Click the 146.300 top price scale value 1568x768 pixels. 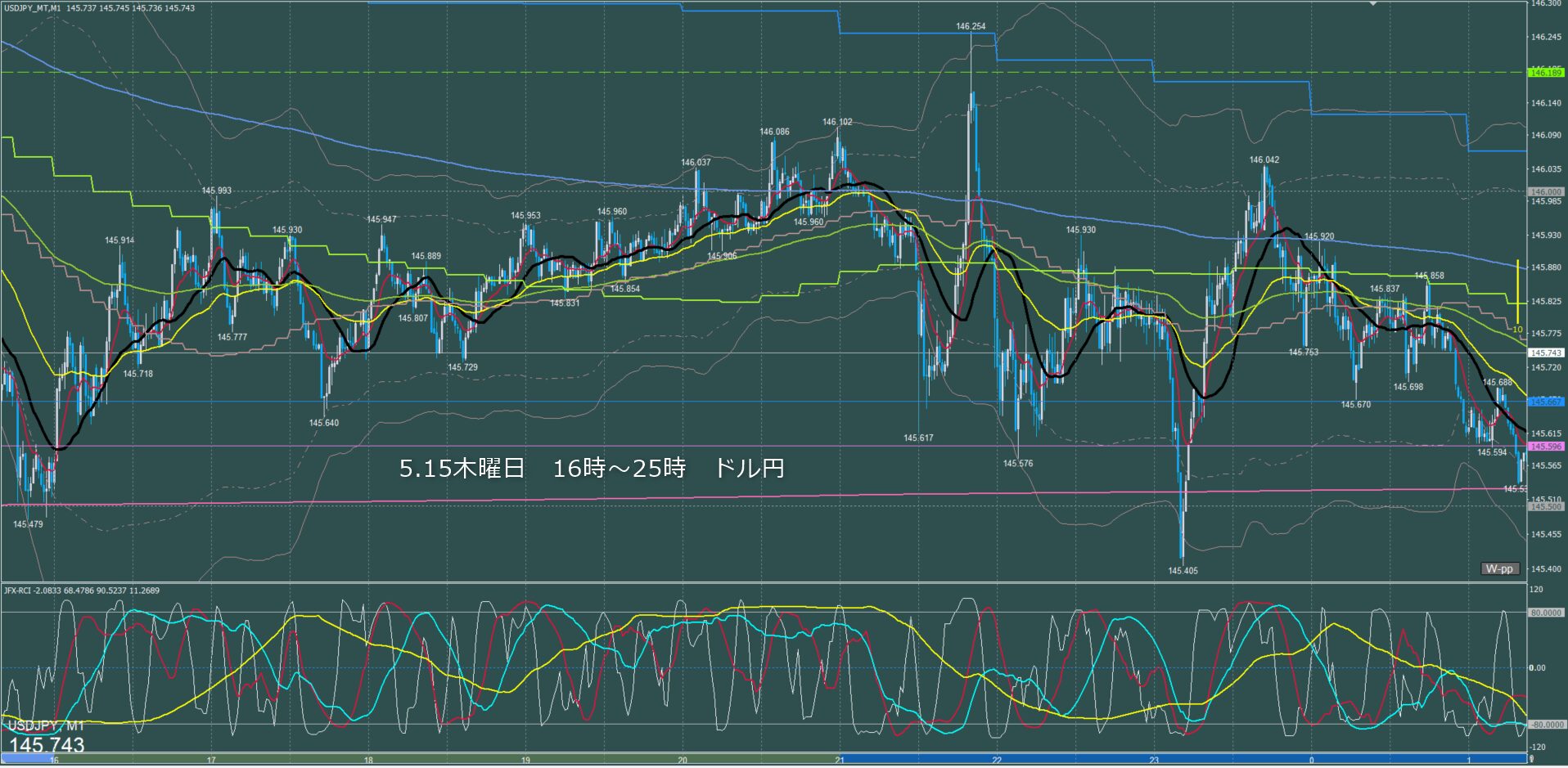[1545, 4]
